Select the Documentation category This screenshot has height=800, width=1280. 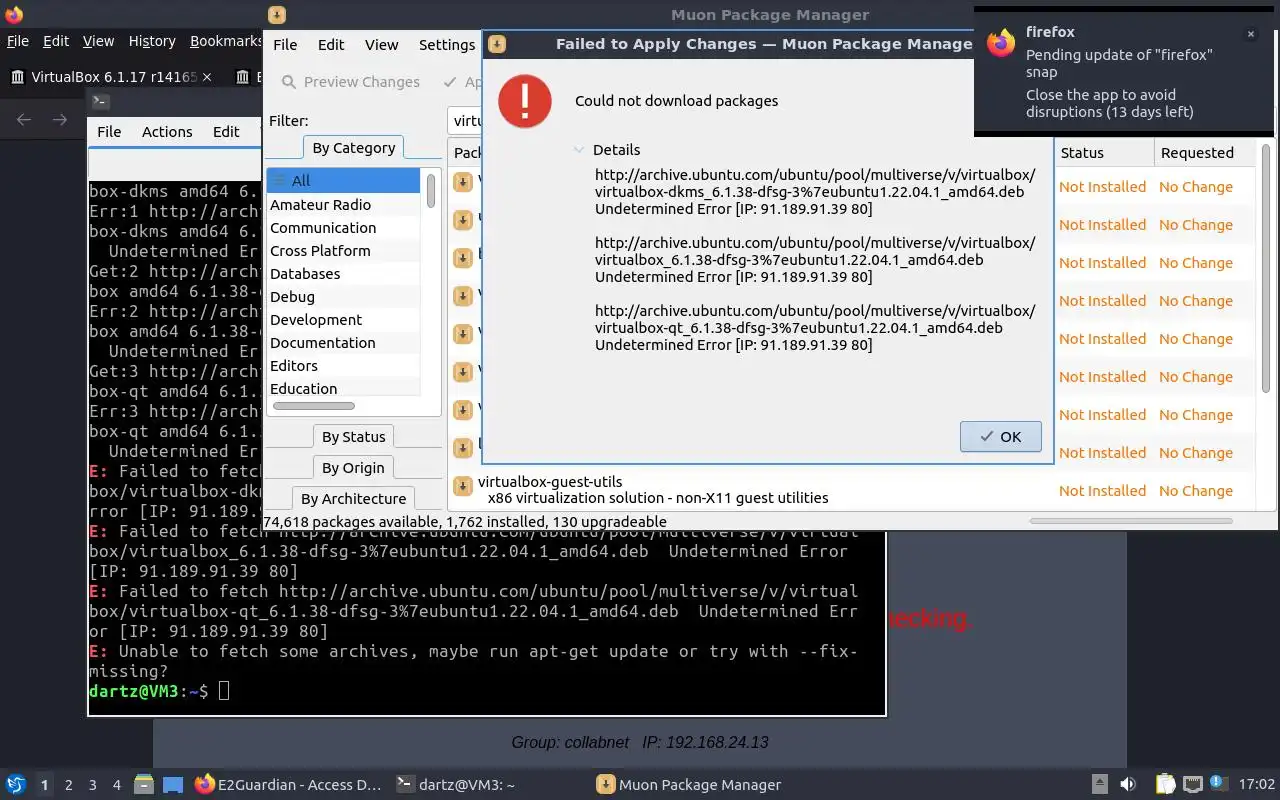(x=344, y=343)
